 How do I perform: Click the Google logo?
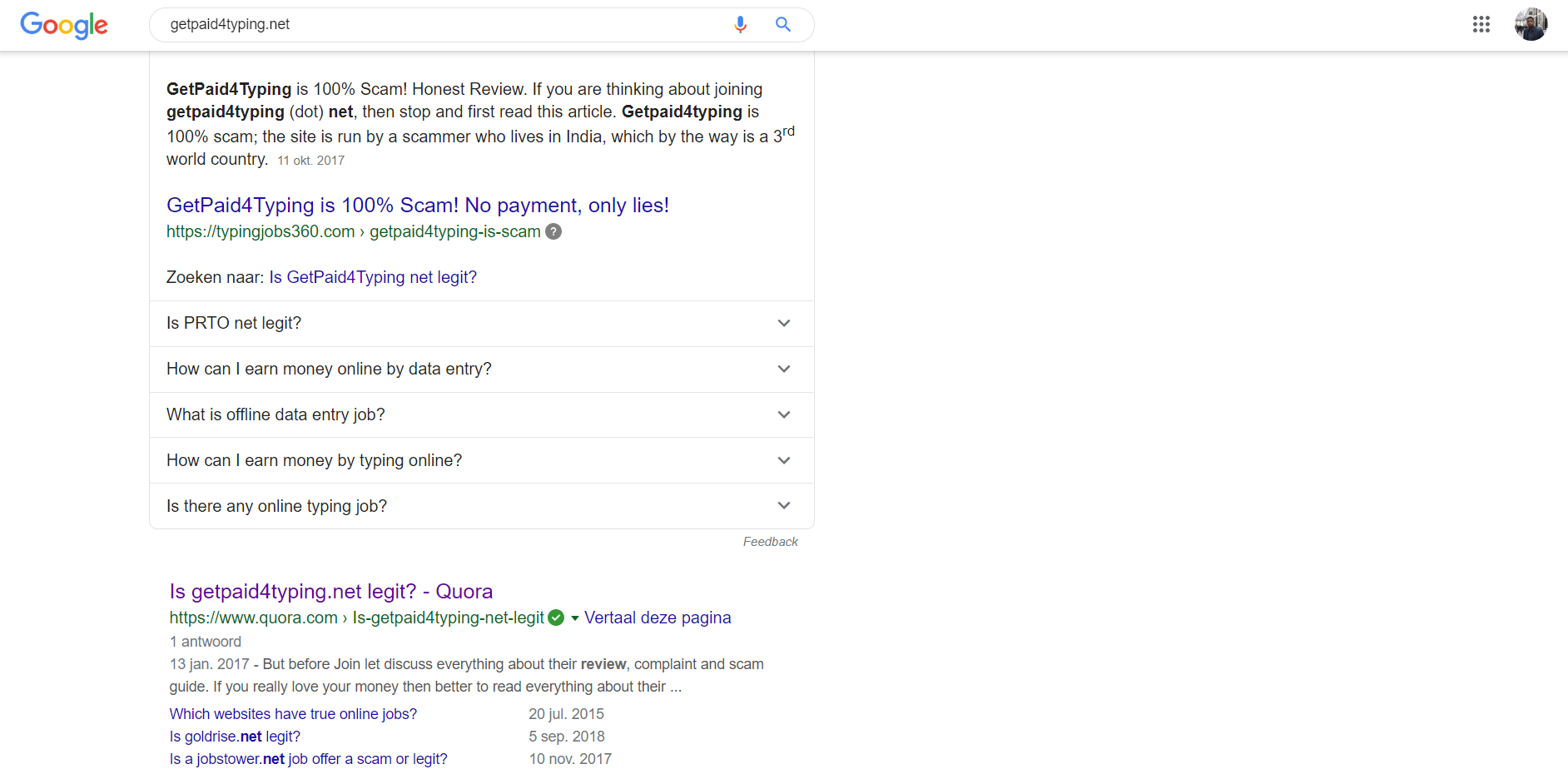[x=64, y=25]
